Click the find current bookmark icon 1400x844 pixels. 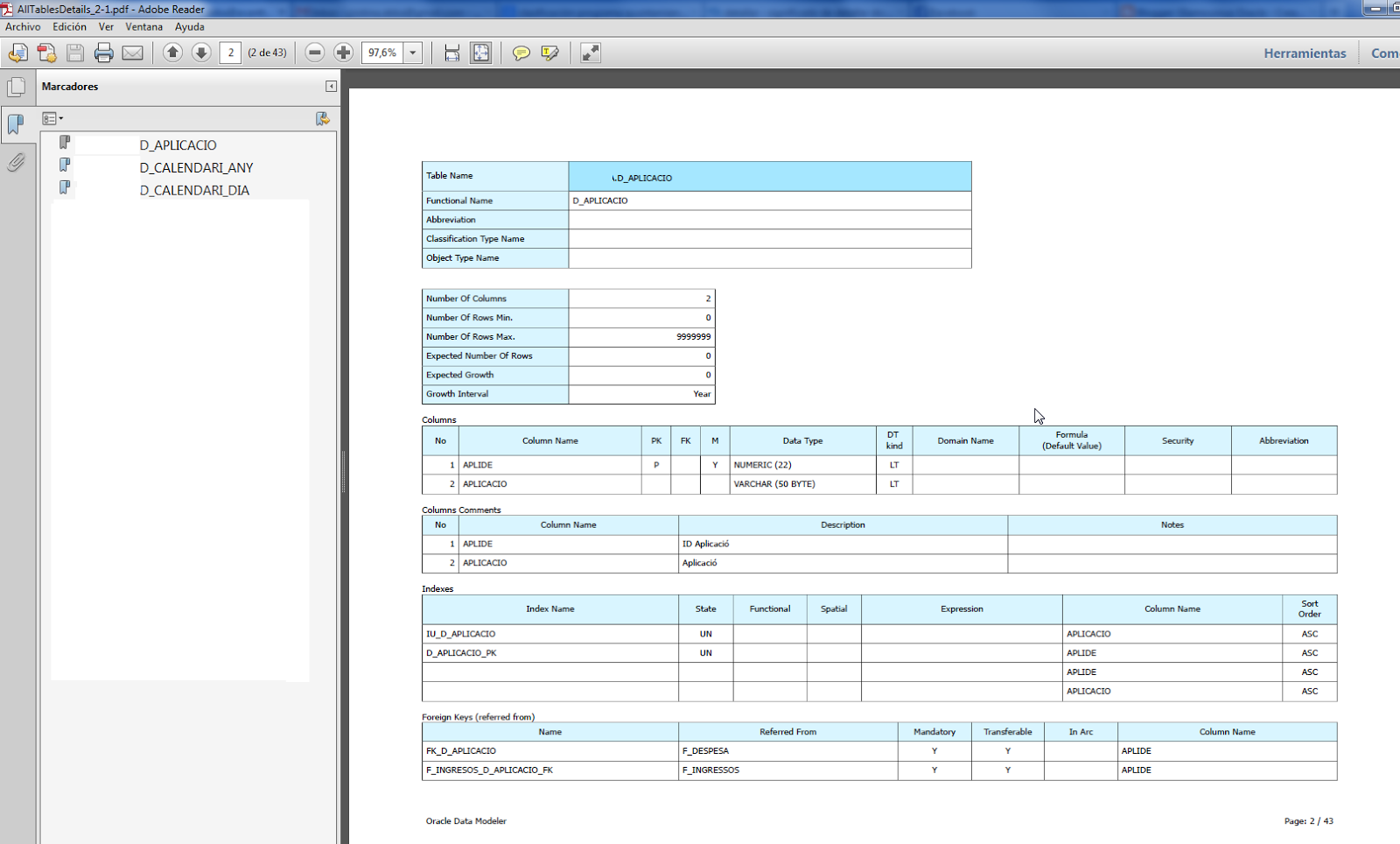click(x=323, y=118)
